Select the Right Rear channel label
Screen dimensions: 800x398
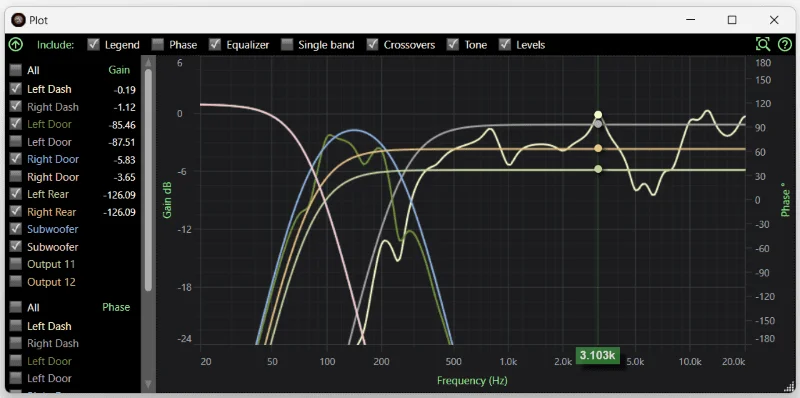[x=52, y=212]
